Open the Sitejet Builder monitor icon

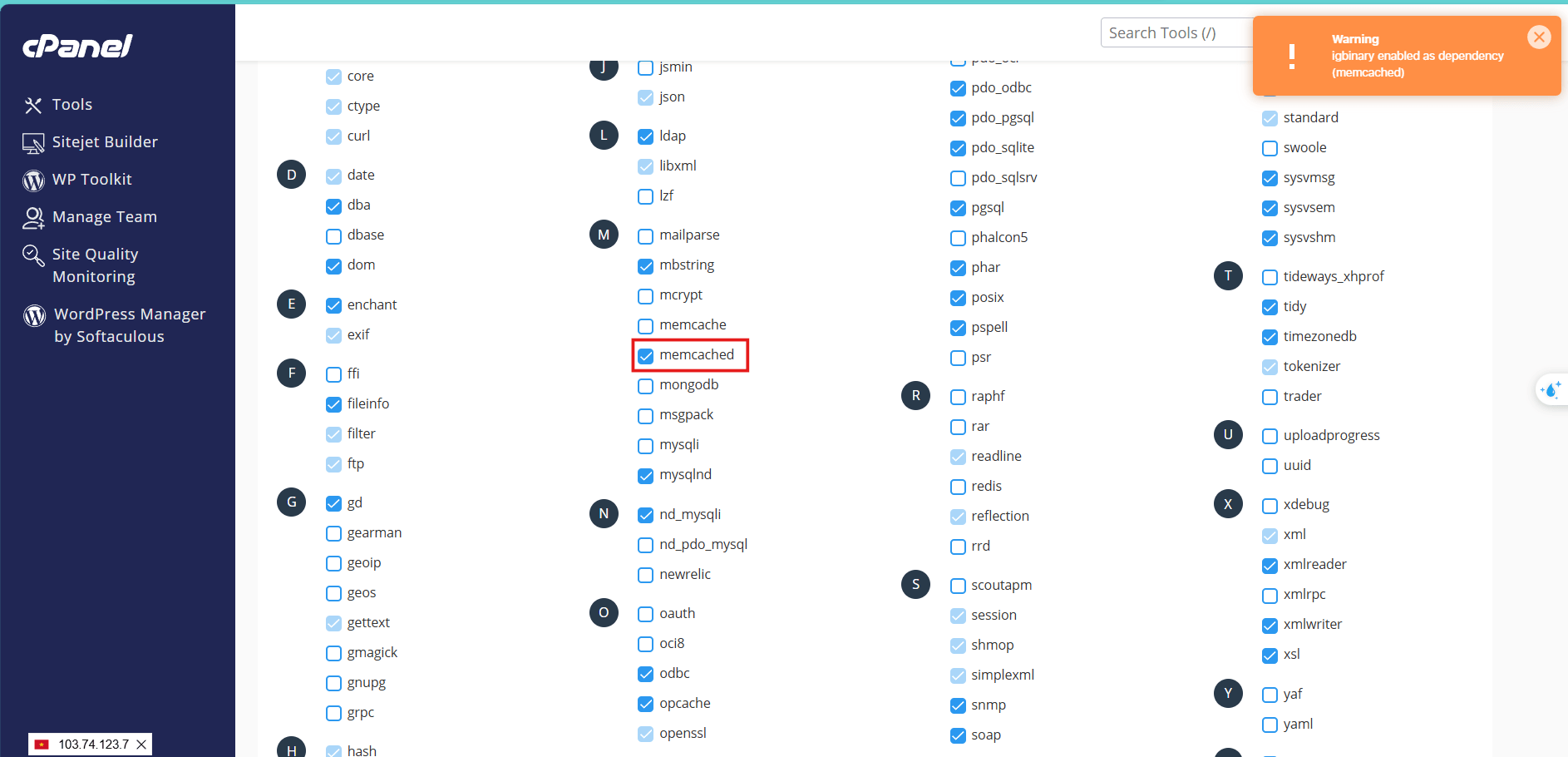(33, 143)
